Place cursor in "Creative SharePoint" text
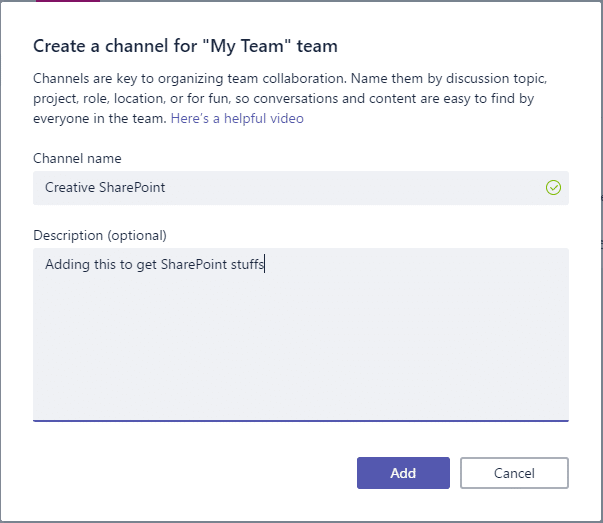 [x=105, y=188]
